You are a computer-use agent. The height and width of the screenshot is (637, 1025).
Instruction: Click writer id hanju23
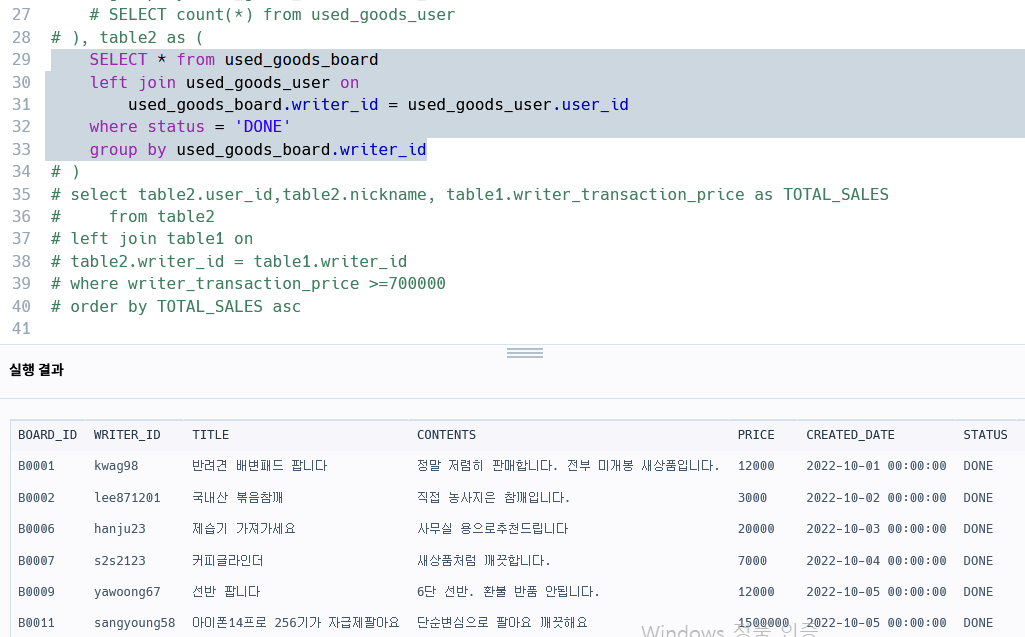pos(120,528)
